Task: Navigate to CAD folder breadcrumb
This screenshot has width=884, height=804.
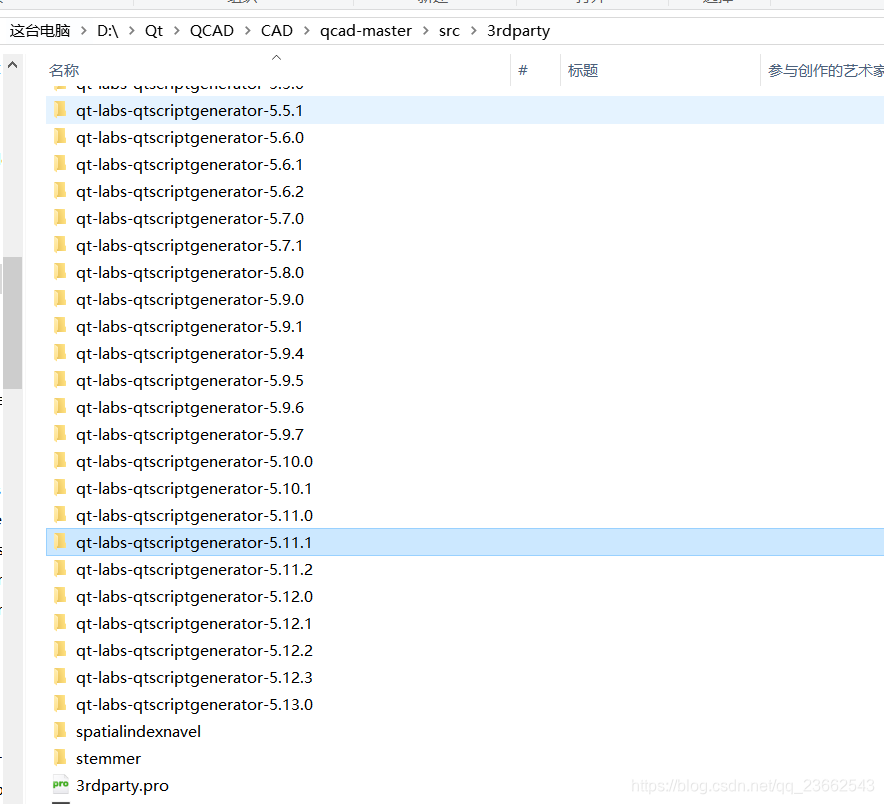Action: (x=277, y=30)
